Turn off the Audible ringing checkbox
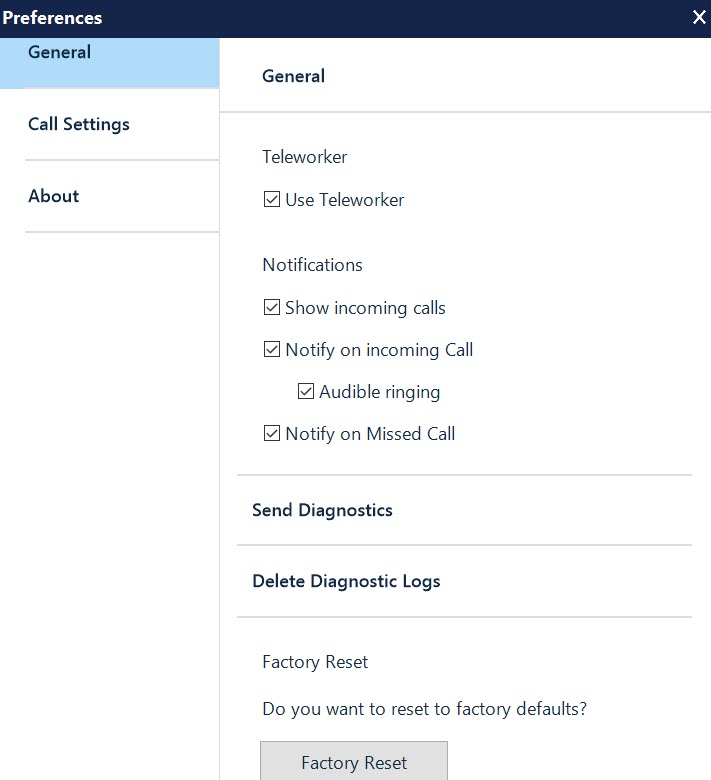The image size is (711, 780). (x=305, y=391)
